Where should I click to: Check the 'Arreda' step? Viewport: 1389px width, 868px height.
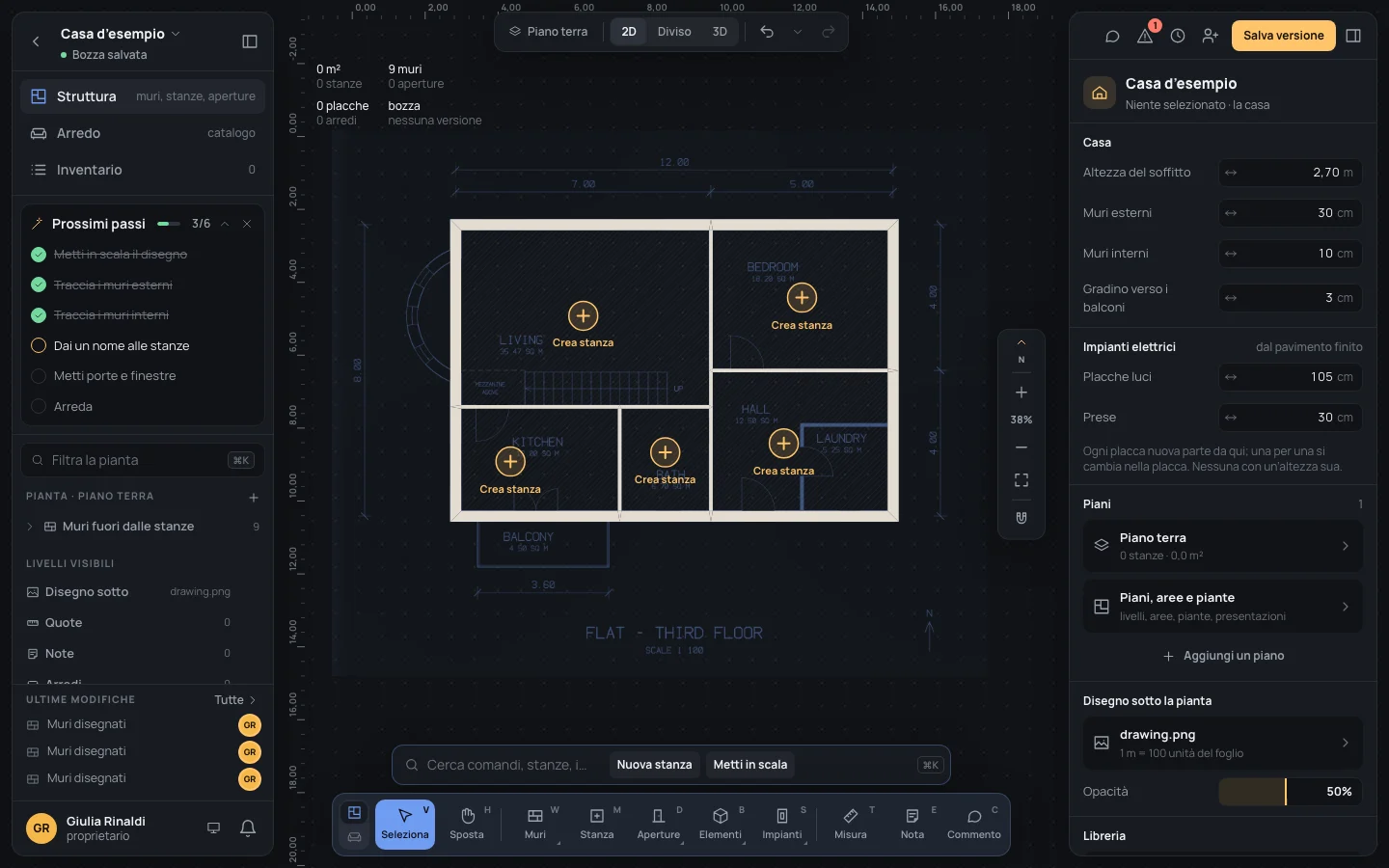click(x=39, y=407)
